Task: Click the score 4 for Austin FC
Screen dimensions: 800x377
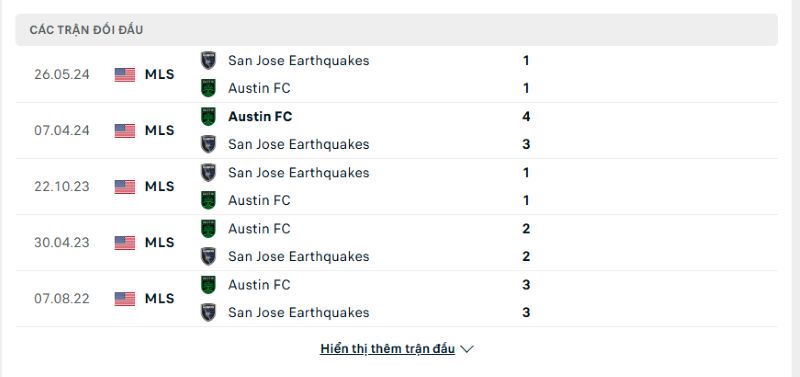Action: pyautogui.click(x=526, y=117)
